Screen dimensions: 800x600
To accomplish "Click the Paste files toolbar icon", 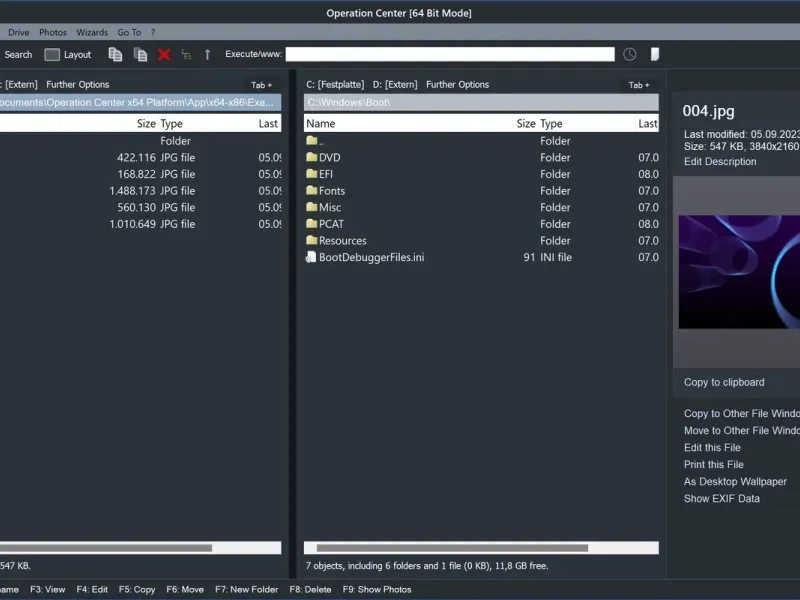I will (x=140, y=54).
